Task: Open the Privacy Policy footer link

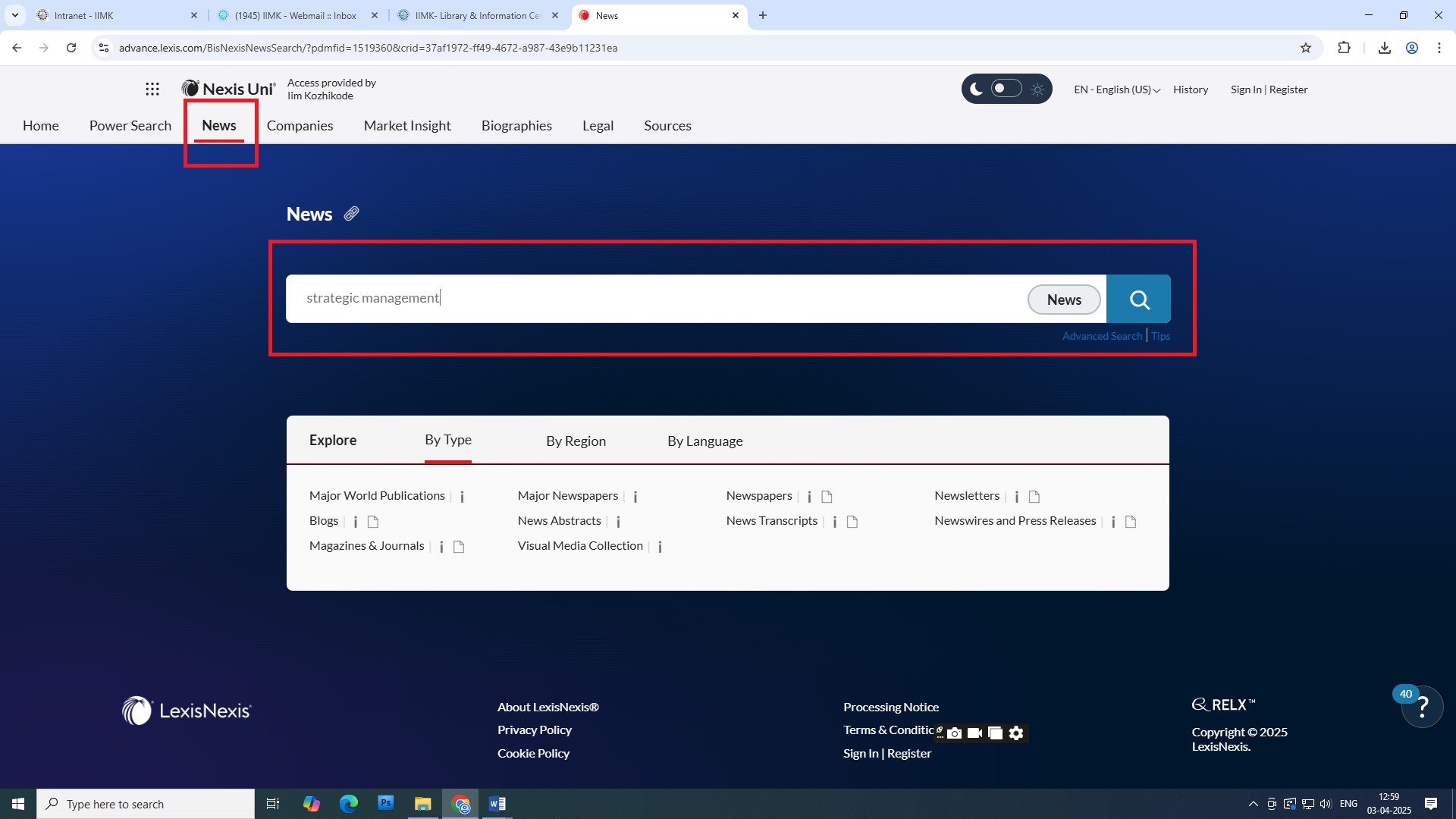Action: click(534, 730)
